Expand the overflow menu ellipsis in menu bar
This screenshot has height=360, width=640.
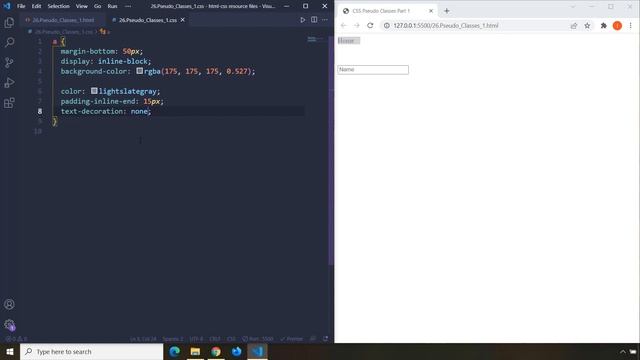point(128,6)
